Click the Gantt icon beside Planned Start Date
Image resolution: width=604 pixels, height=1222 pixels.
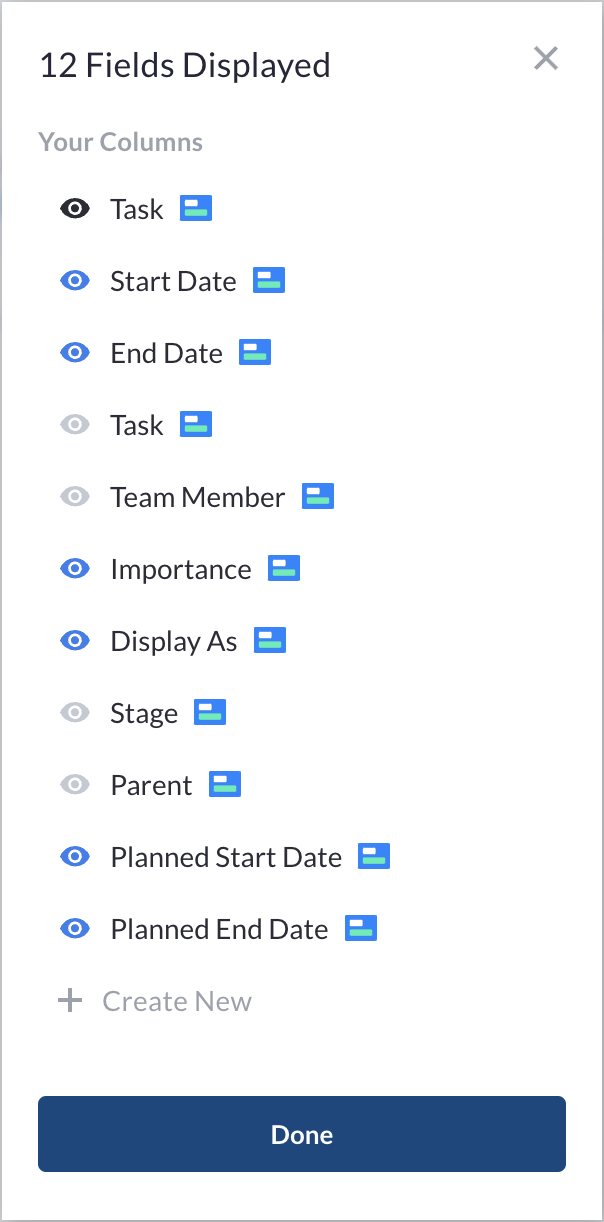pos(374,856)
